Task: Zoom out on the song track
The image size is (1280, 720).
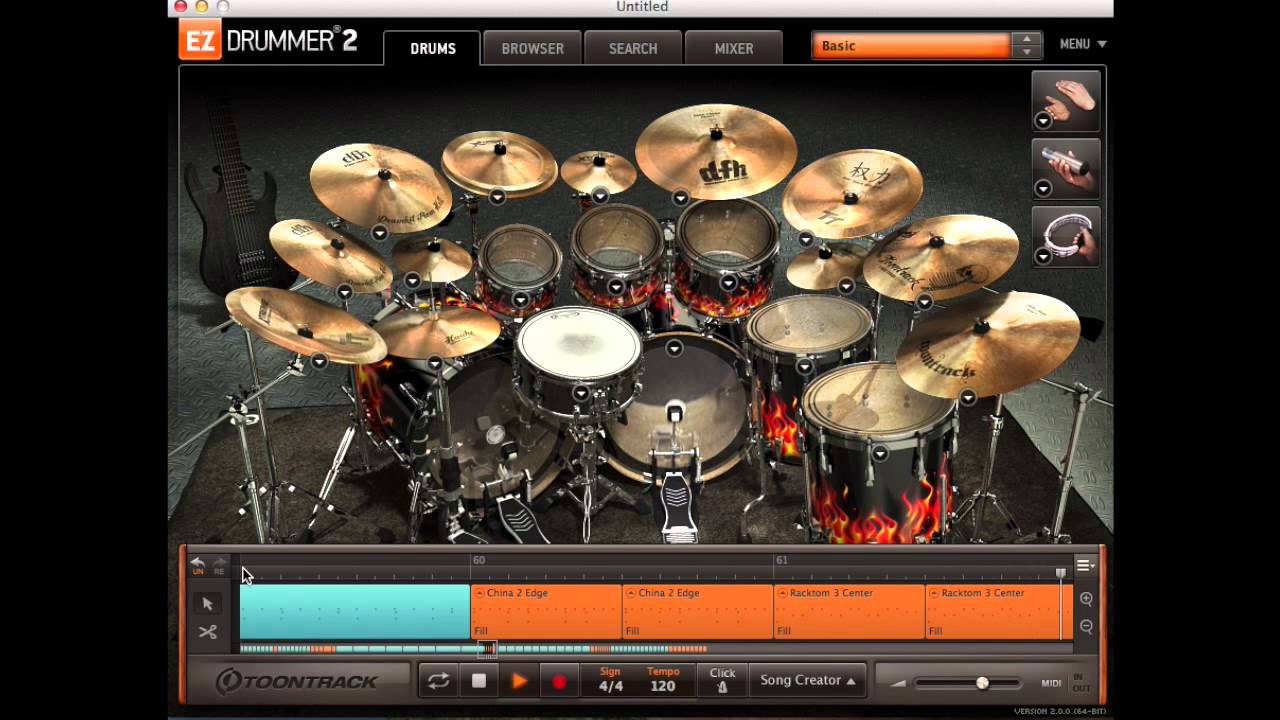Action: point(1086,626)
